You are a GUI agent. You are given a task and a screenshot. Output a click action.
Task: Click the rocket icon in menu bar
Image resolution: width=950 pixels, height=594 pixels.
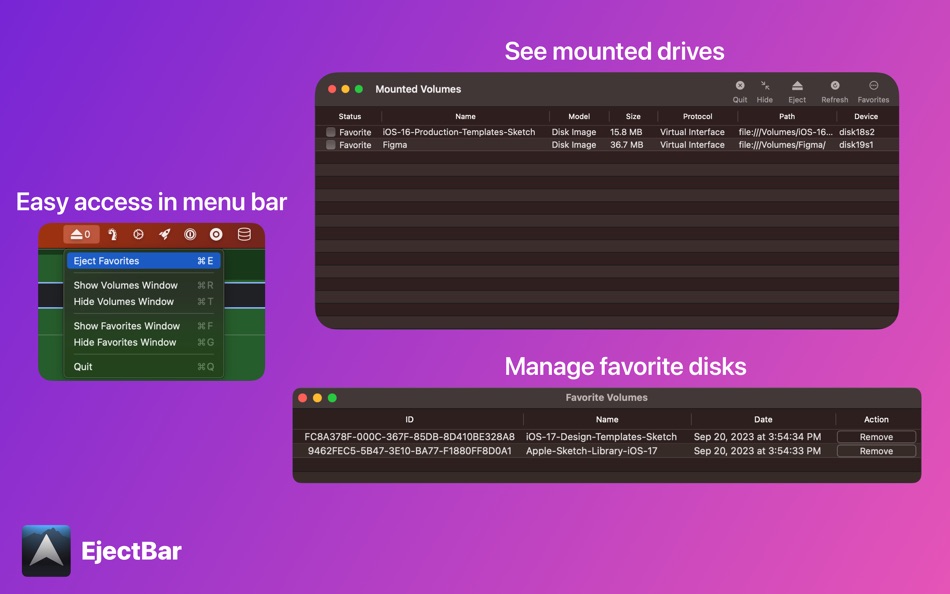(x=164, y=234)
